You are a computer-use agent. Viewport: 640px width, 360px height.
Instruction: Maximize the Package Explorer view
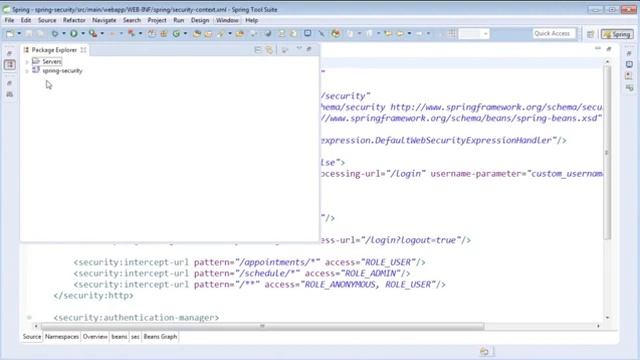309,49
